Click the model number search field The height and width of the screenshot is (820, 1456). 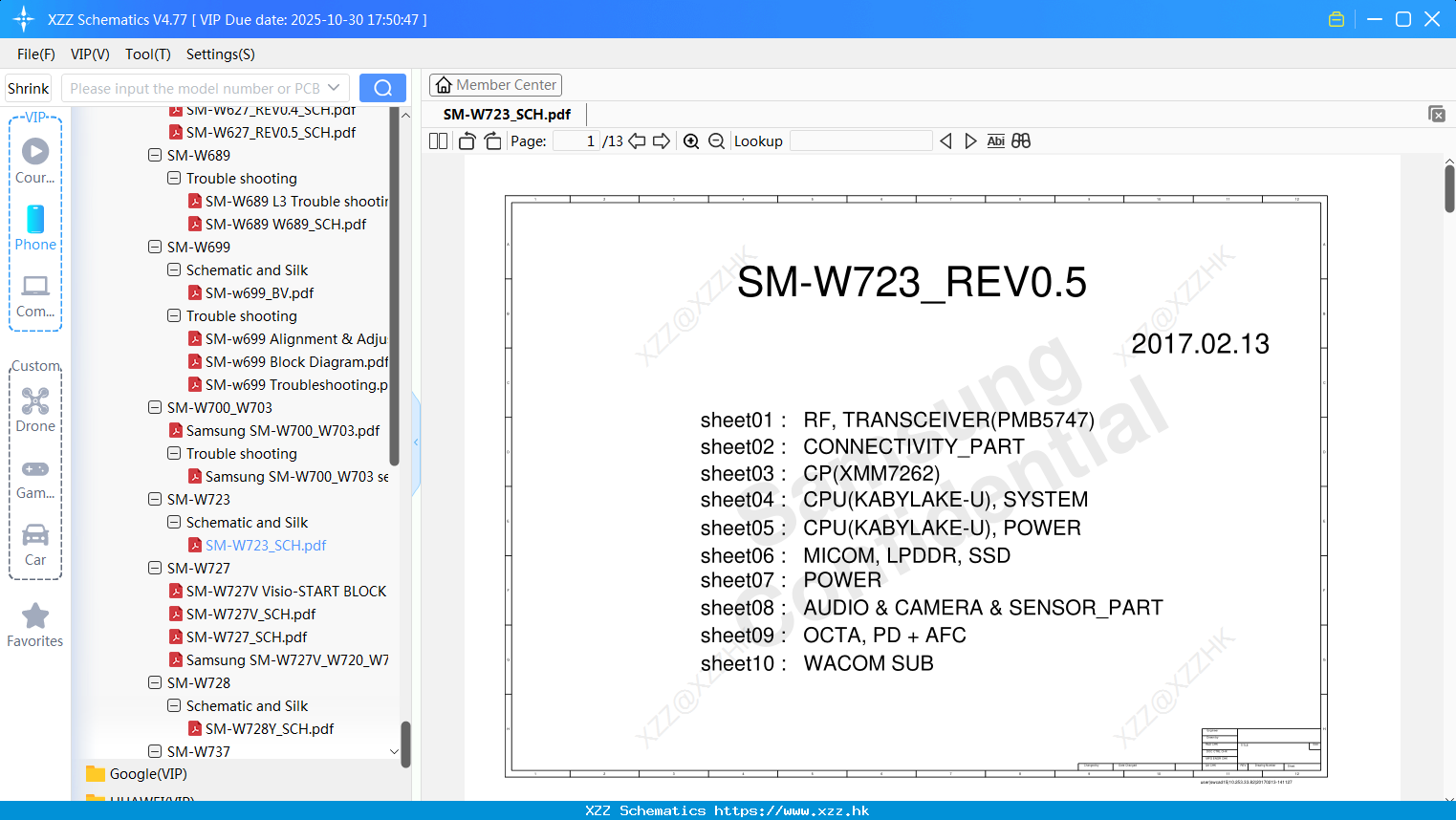tap(195, 88)
